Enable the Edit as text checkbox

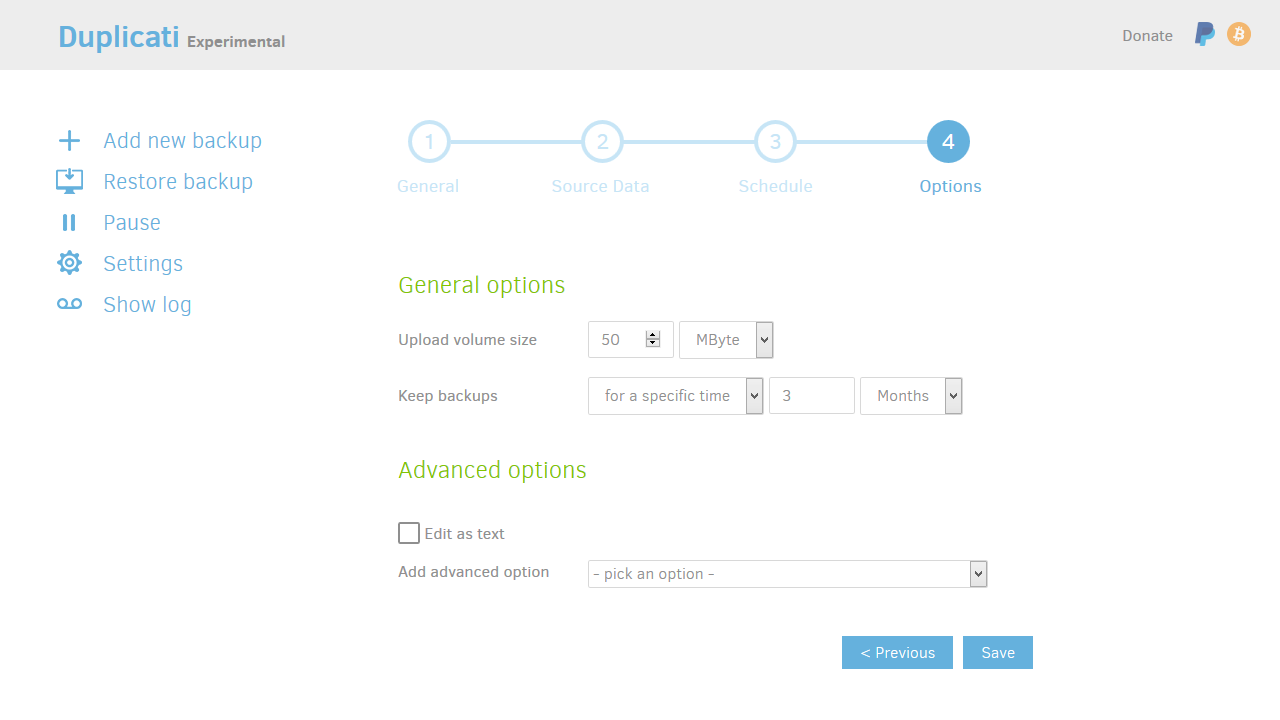[409, 533]
